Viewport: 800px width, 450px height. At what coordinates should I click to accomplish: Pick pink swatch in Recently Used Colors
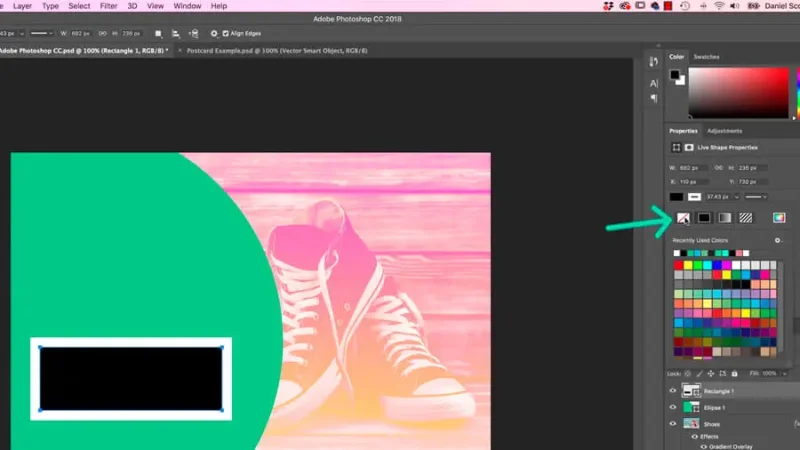739,253
